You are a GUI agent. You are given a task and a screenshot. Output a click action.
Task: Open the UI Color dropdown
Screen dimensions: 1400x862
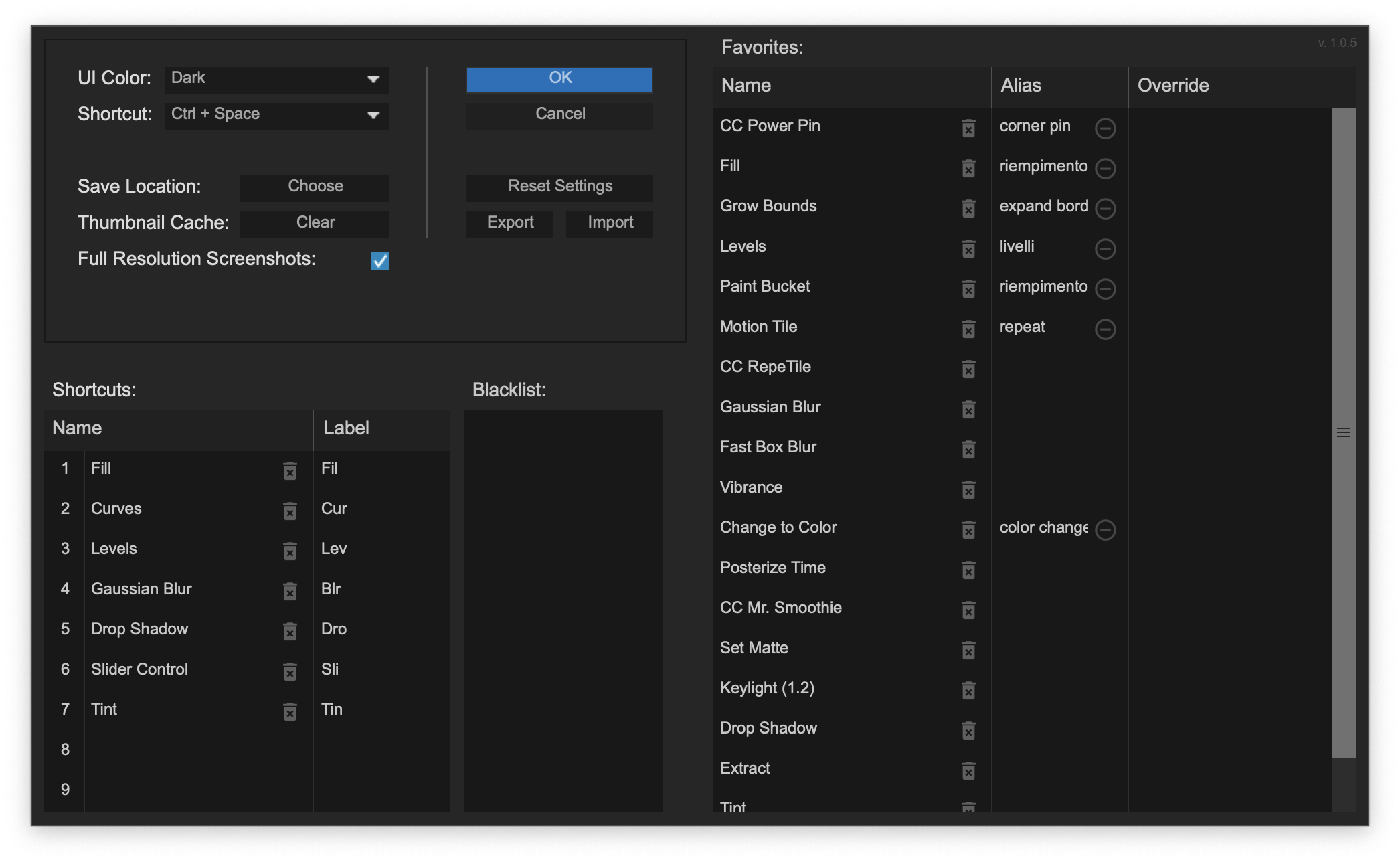click(x=277, y=79)
